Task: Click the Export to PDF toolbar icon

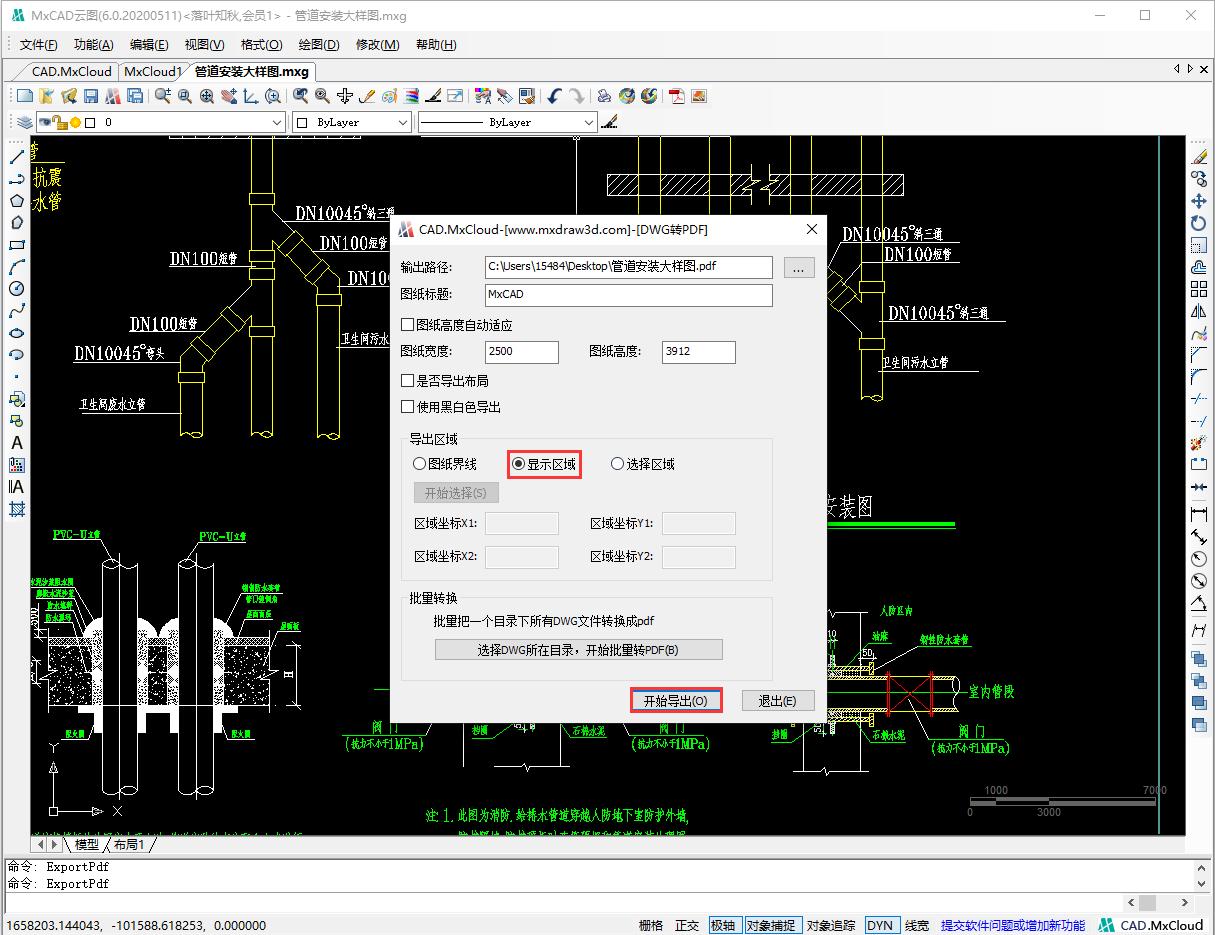Action: tap(676, 96)
